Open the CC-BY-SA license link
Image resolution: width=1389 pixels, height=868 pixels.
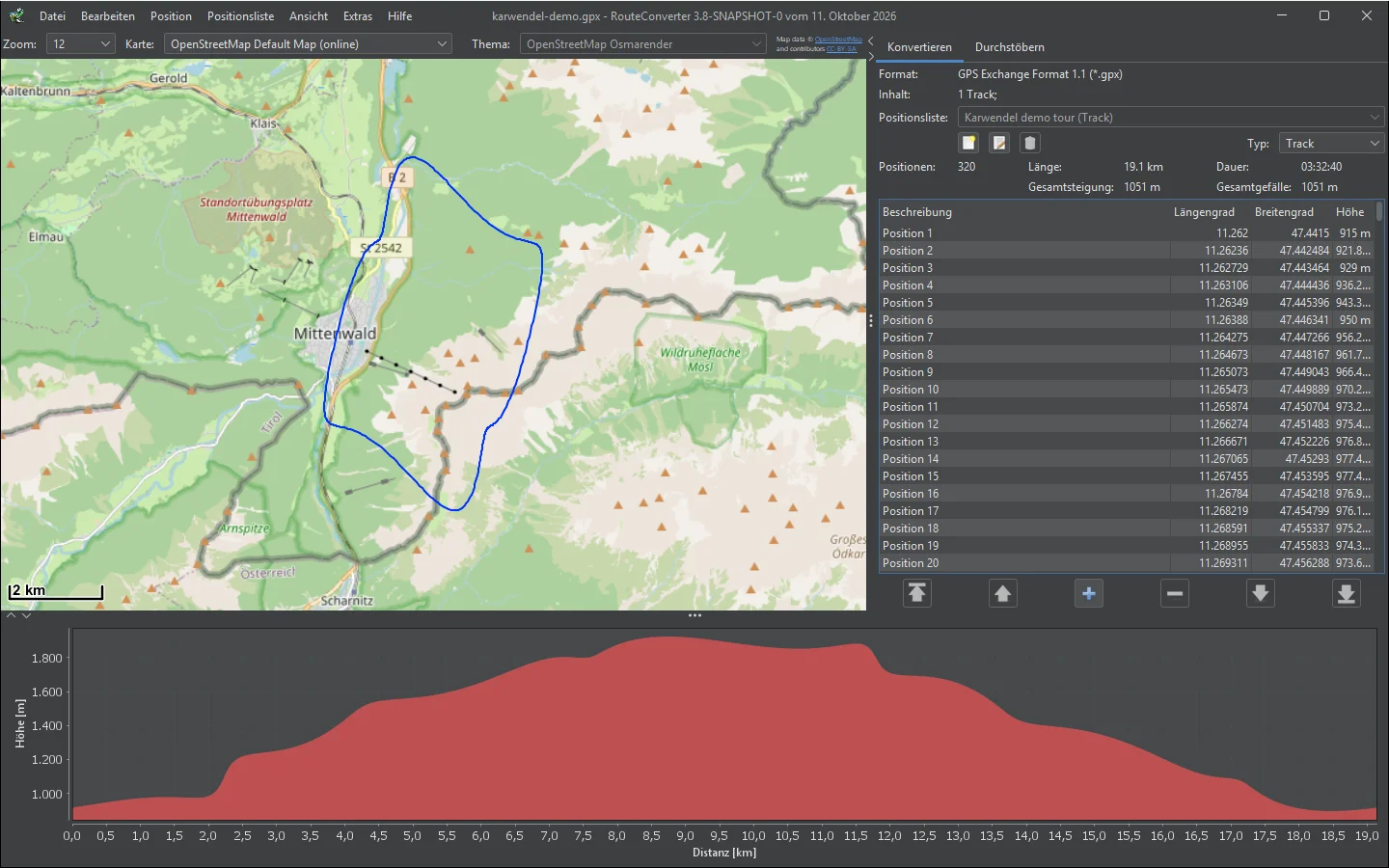pyautogui.click(x=841, y=49)
